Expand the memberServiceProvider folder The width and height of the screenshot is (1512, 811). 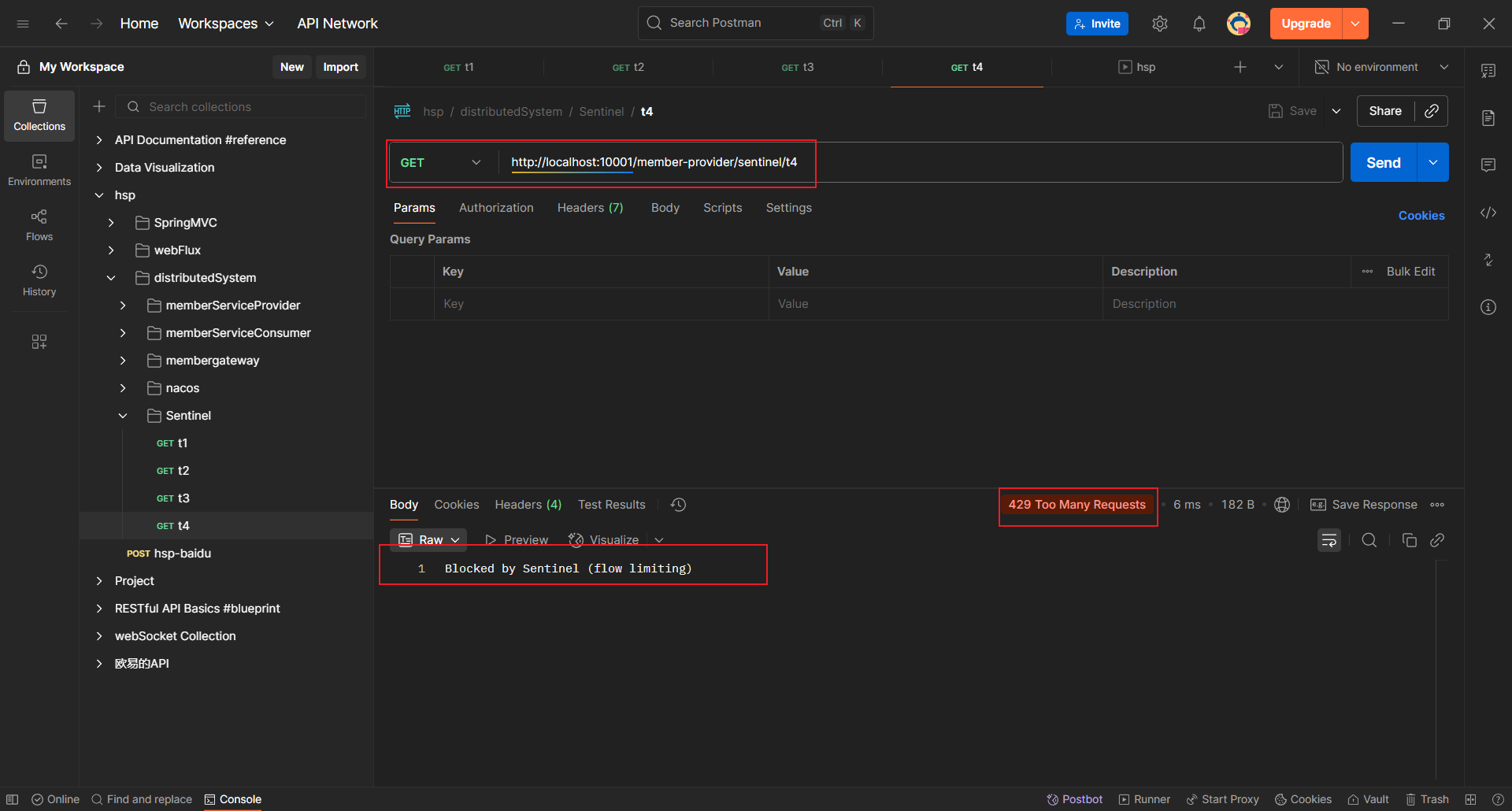pos(123,306)
